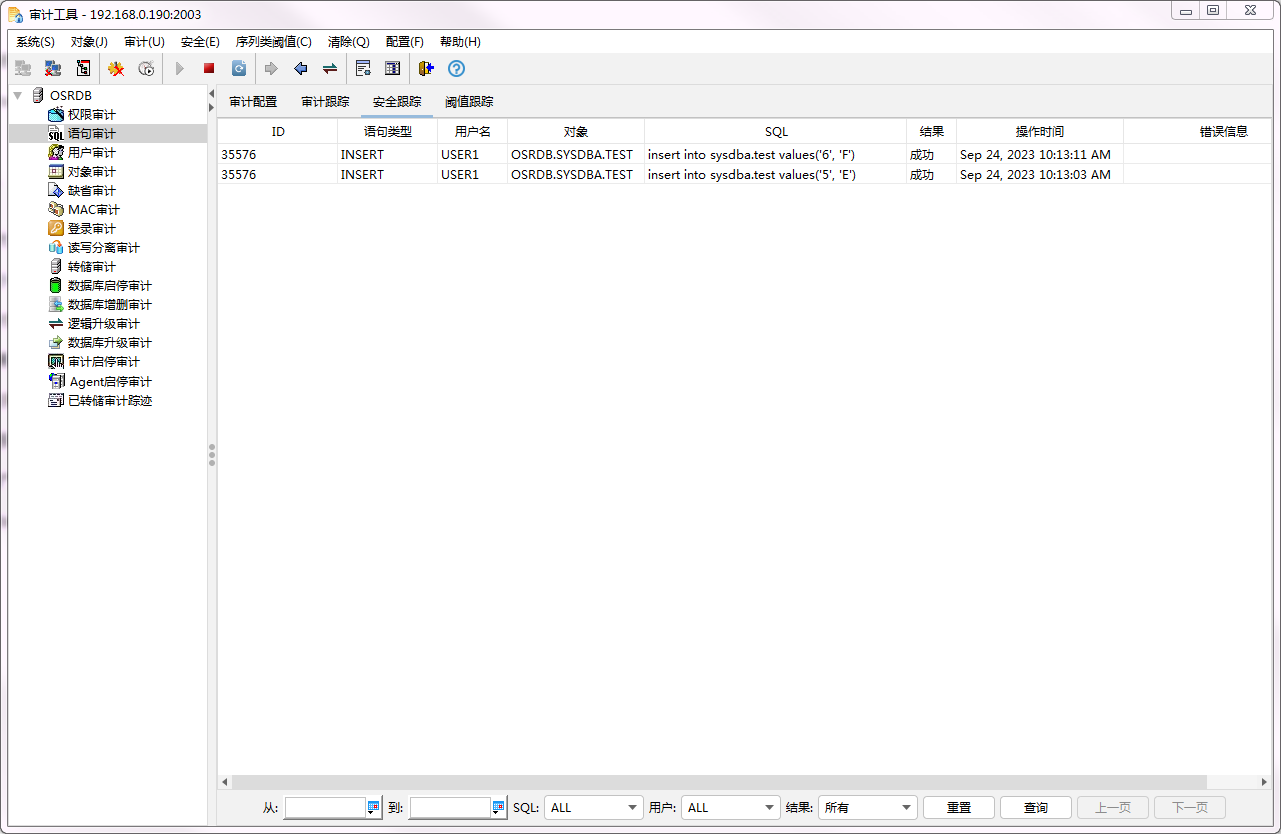Click the blue refresh icon in toolbar
The image size is (1281, 834).
click(x=239, y=69)
